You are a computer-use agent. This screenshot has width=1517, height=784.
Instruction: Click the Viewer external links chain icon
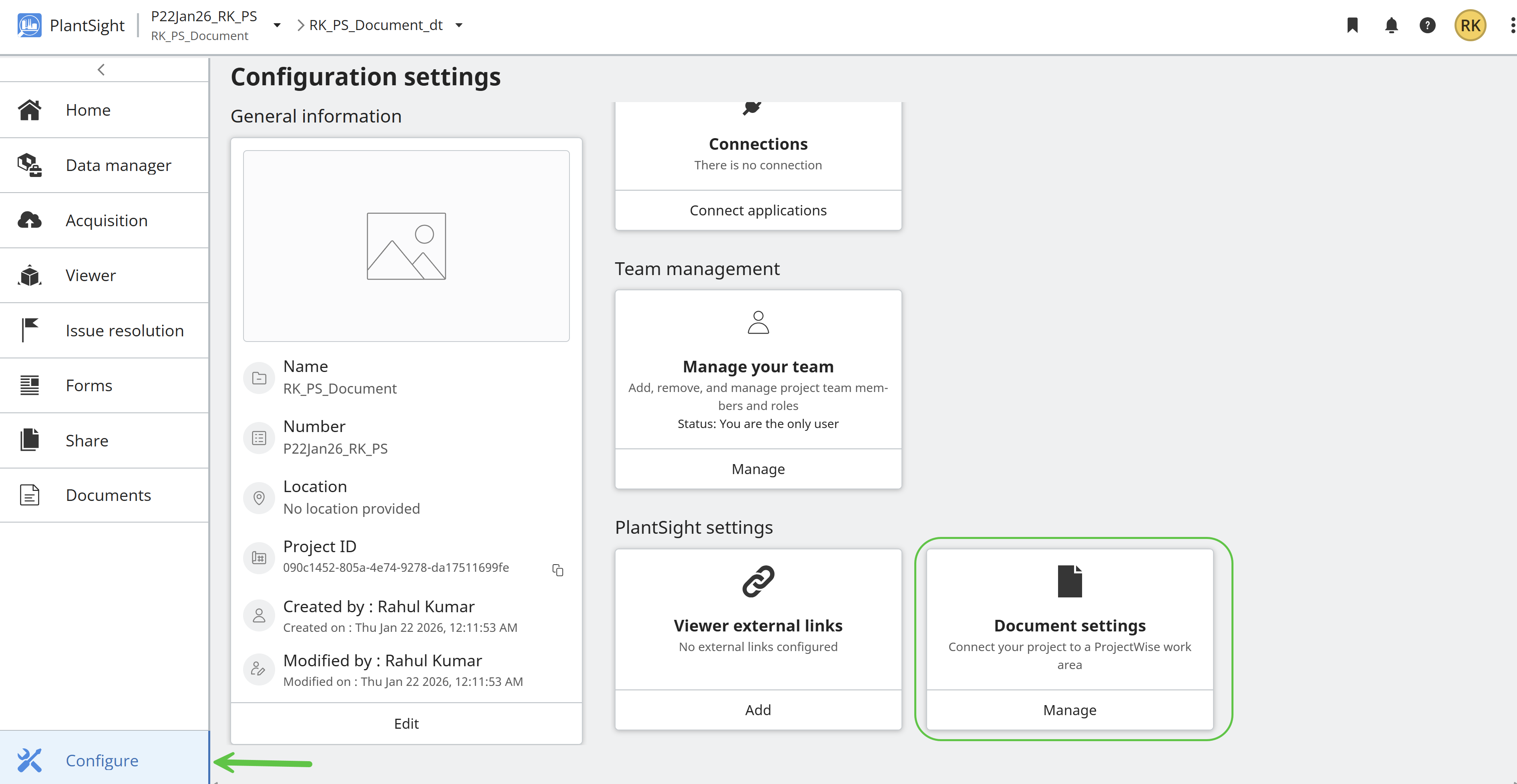click(x=758, y=581)
